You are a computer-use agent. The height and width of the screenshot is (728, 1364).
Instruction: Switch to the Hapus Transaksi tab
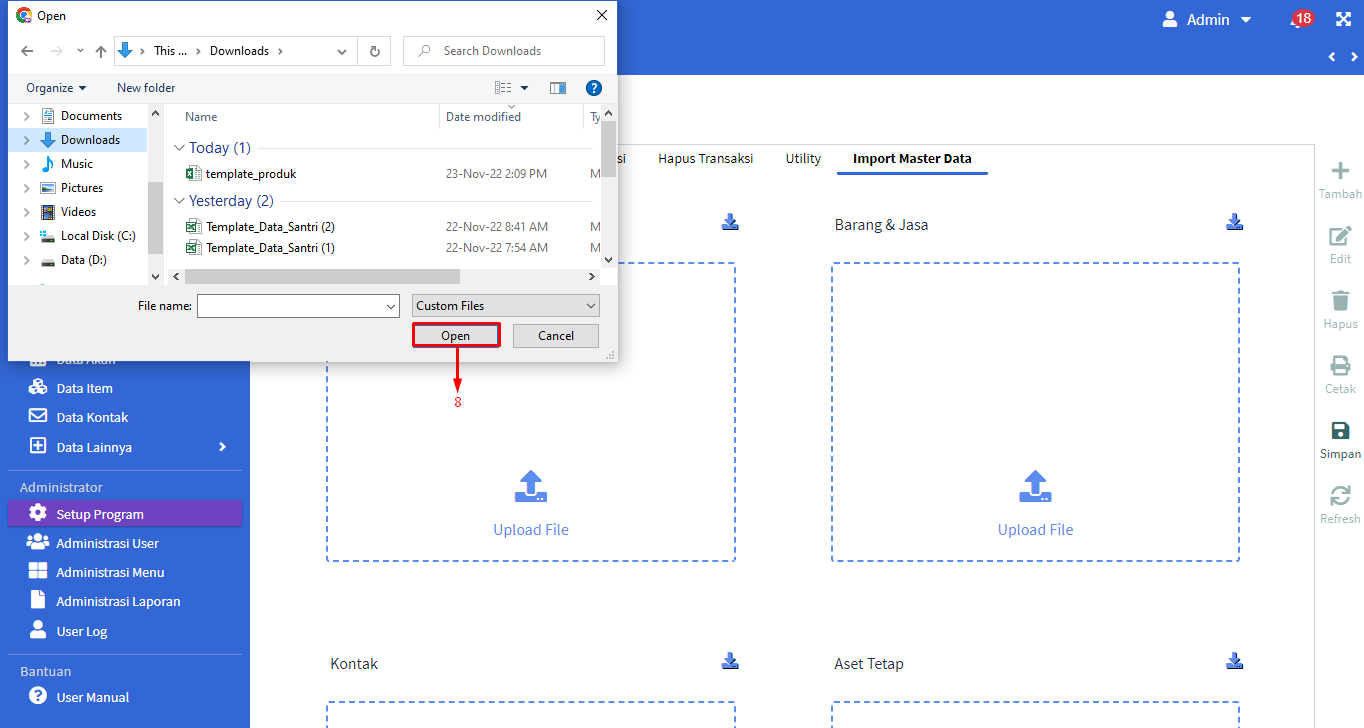pyautogui.click(x=705, y=158)
